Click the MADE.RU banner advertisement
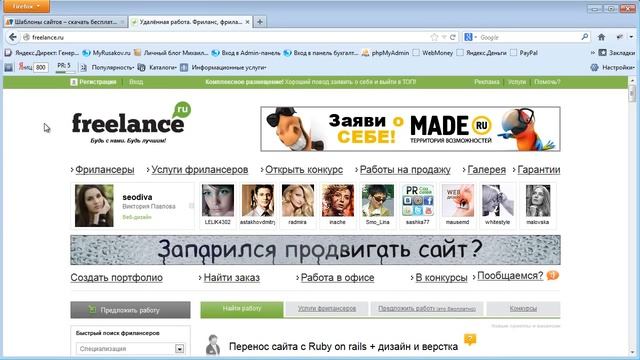 (x=410, y=129)
